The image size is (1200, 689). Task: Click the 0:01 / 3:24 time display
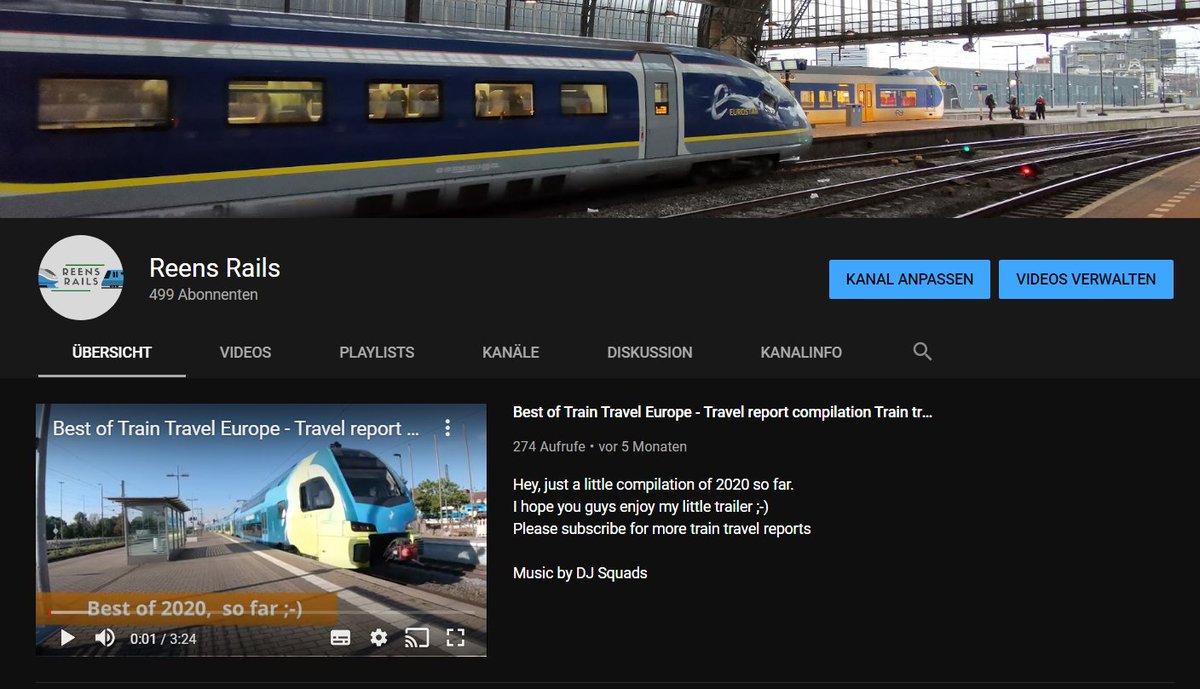click(163, 638)
